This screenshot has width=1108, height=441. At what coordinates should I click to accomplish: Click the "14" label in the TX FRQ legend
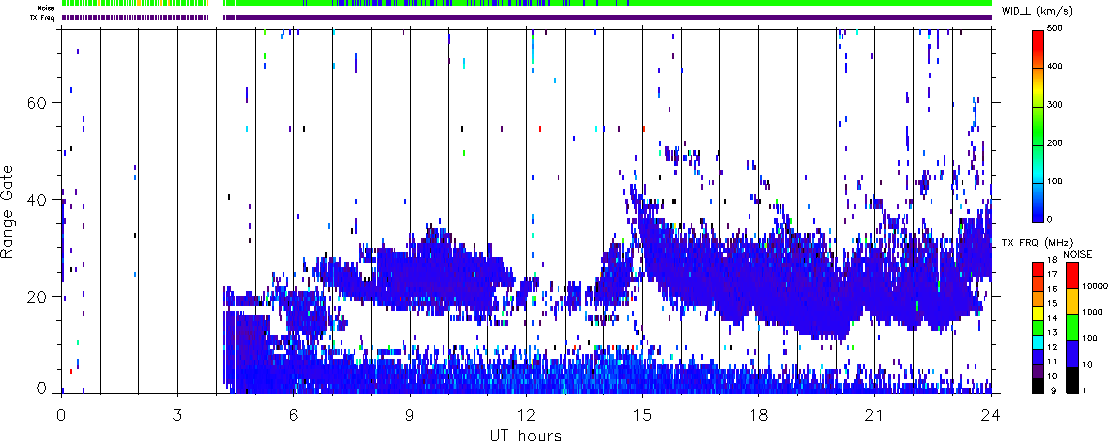(x=1052, y=318)
